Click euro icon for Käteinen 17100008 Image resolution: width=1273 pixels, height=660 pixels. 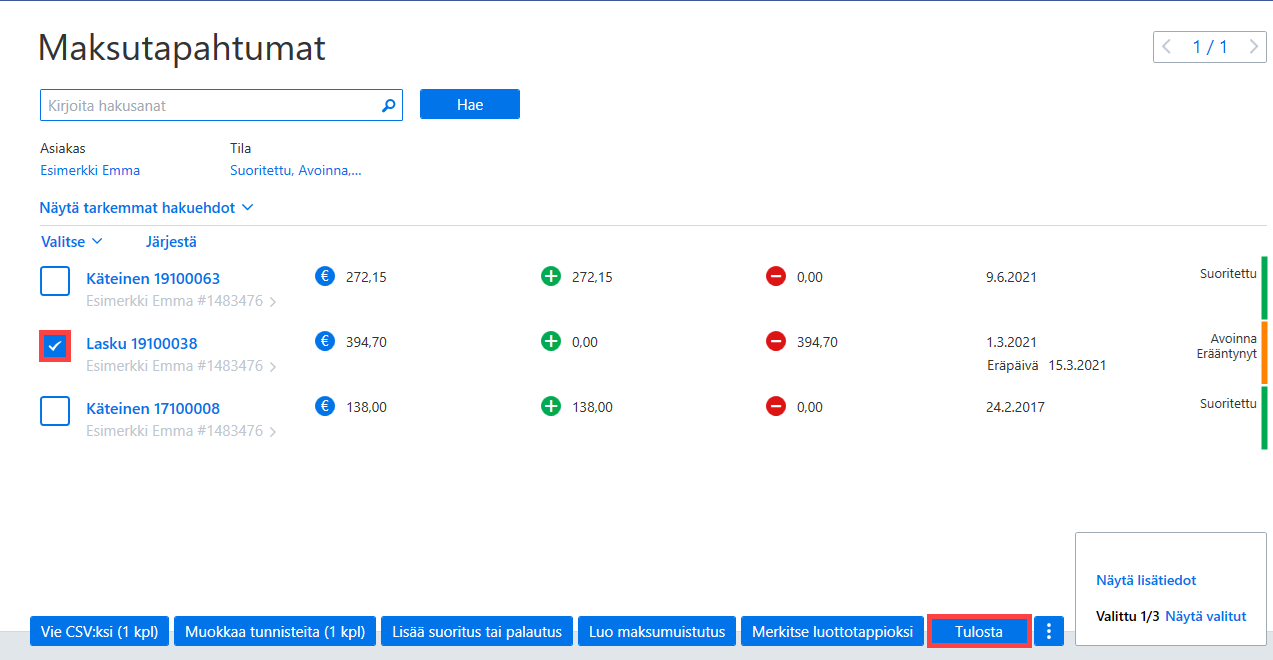pos(324,406)
